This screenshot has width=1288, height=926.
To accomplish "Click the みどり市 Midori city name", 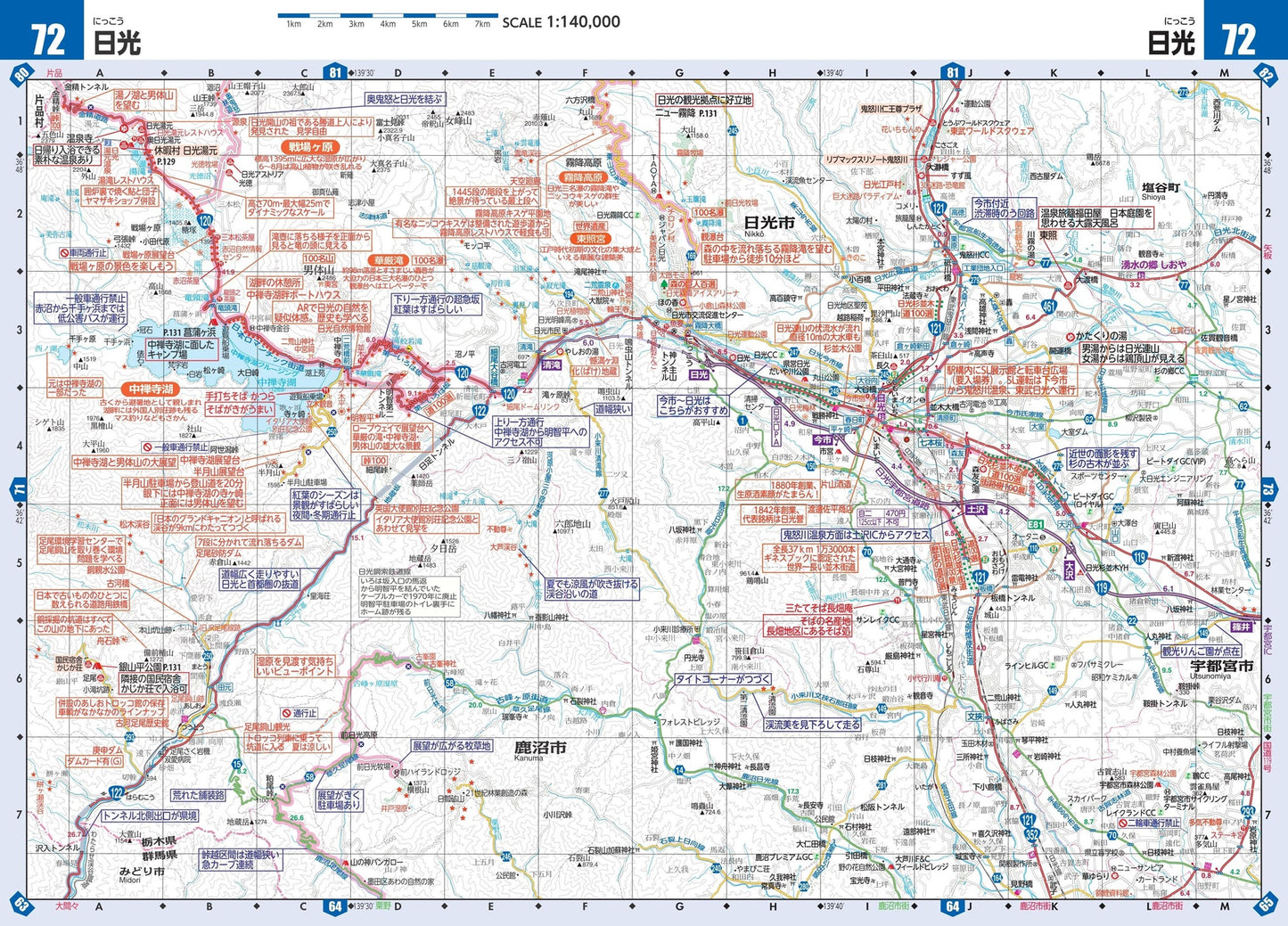I will point(143,873).
